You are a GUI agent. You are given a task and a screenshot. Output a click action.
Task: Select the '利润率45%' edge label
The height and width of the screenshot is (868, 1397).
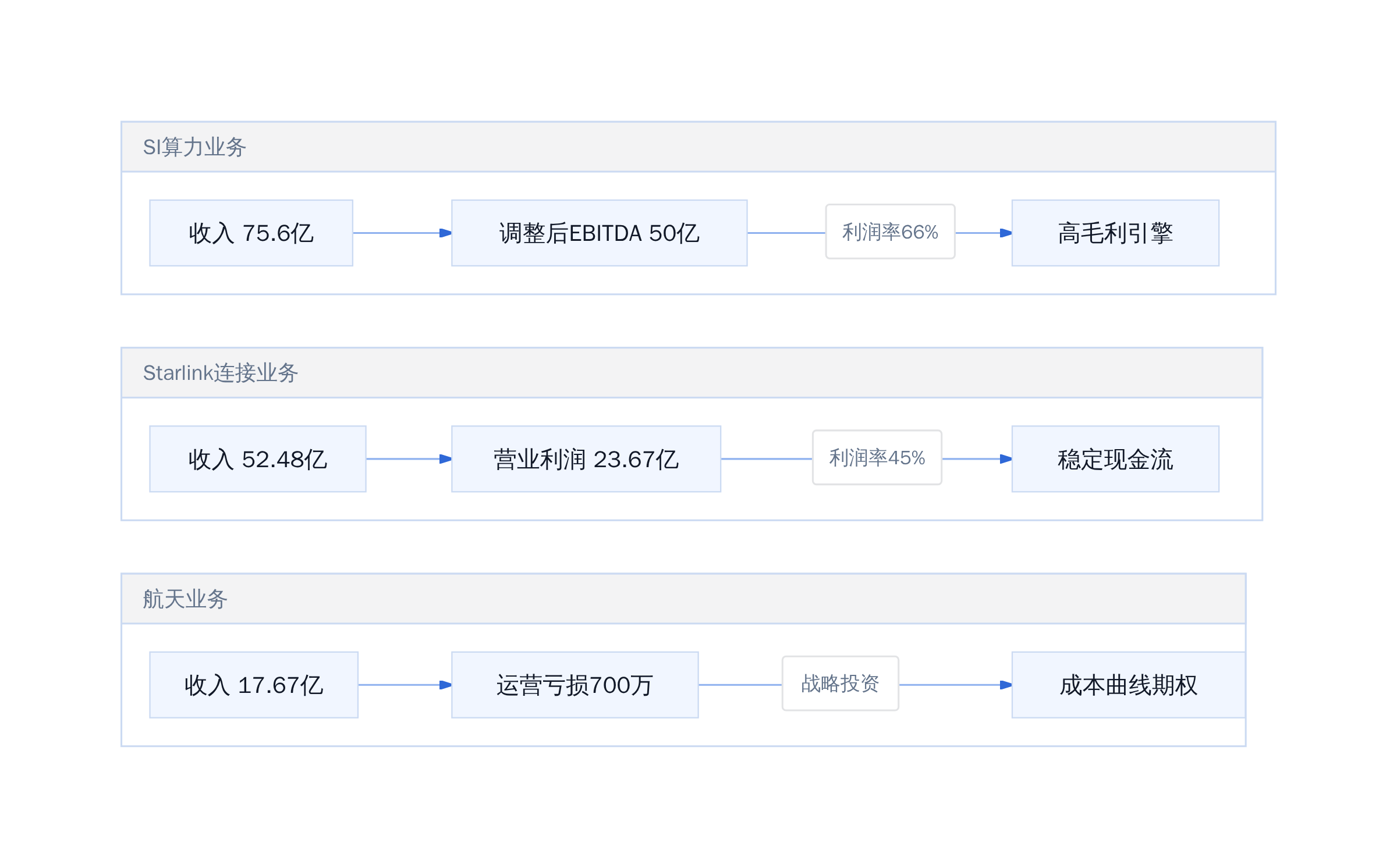coord(877,457)
